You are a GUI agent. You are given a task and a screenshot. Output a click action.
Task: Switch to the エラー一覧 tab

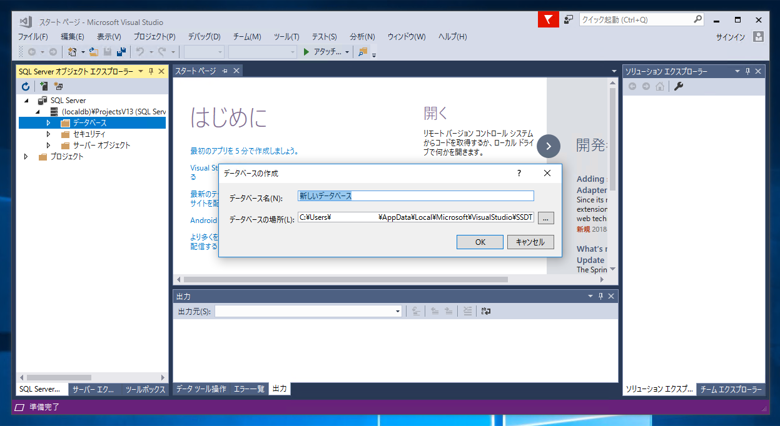[249, 389]
